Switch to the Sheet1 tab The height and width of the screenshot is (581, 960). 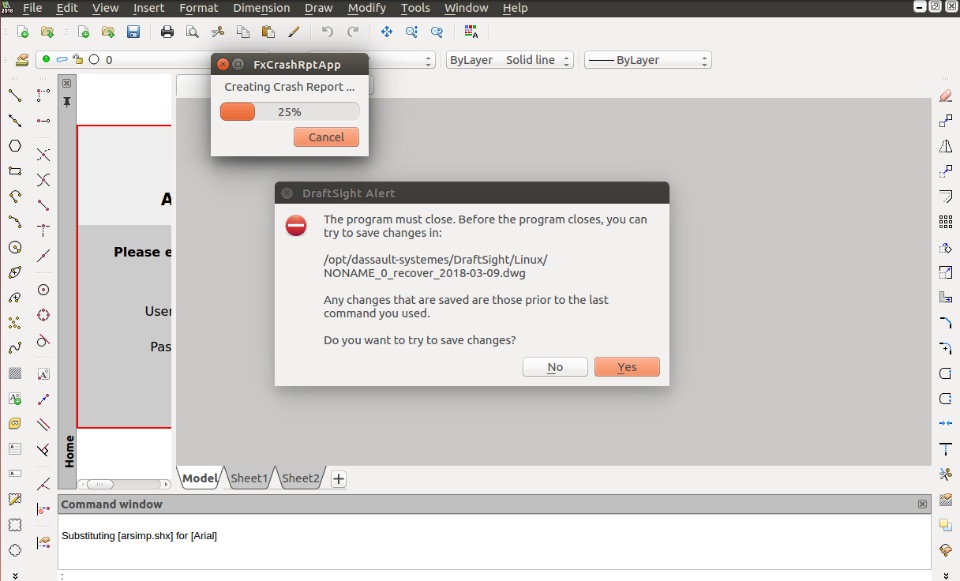(249, 478)
